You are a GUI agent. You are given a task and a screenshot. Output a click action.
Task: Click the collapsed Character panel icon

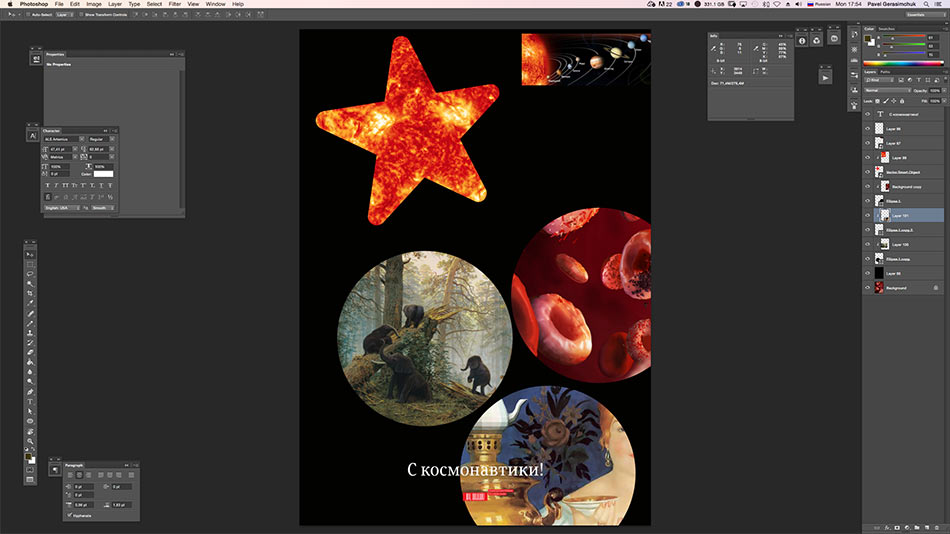pos(33,135)
